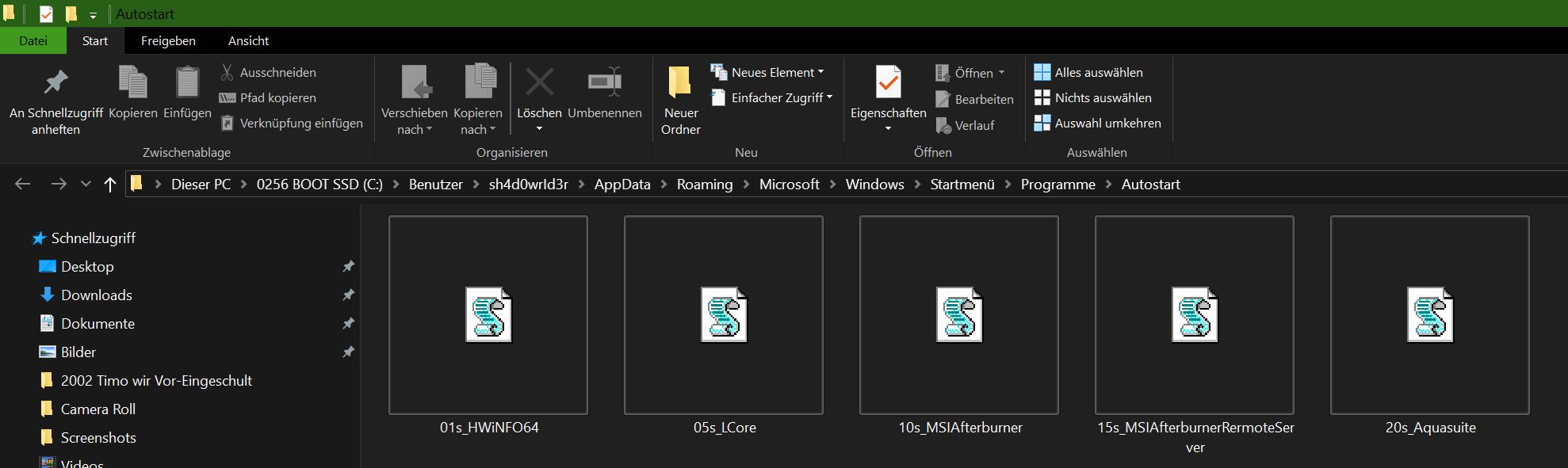Click Bearbeiten in the ribbon

coord(974,99)
